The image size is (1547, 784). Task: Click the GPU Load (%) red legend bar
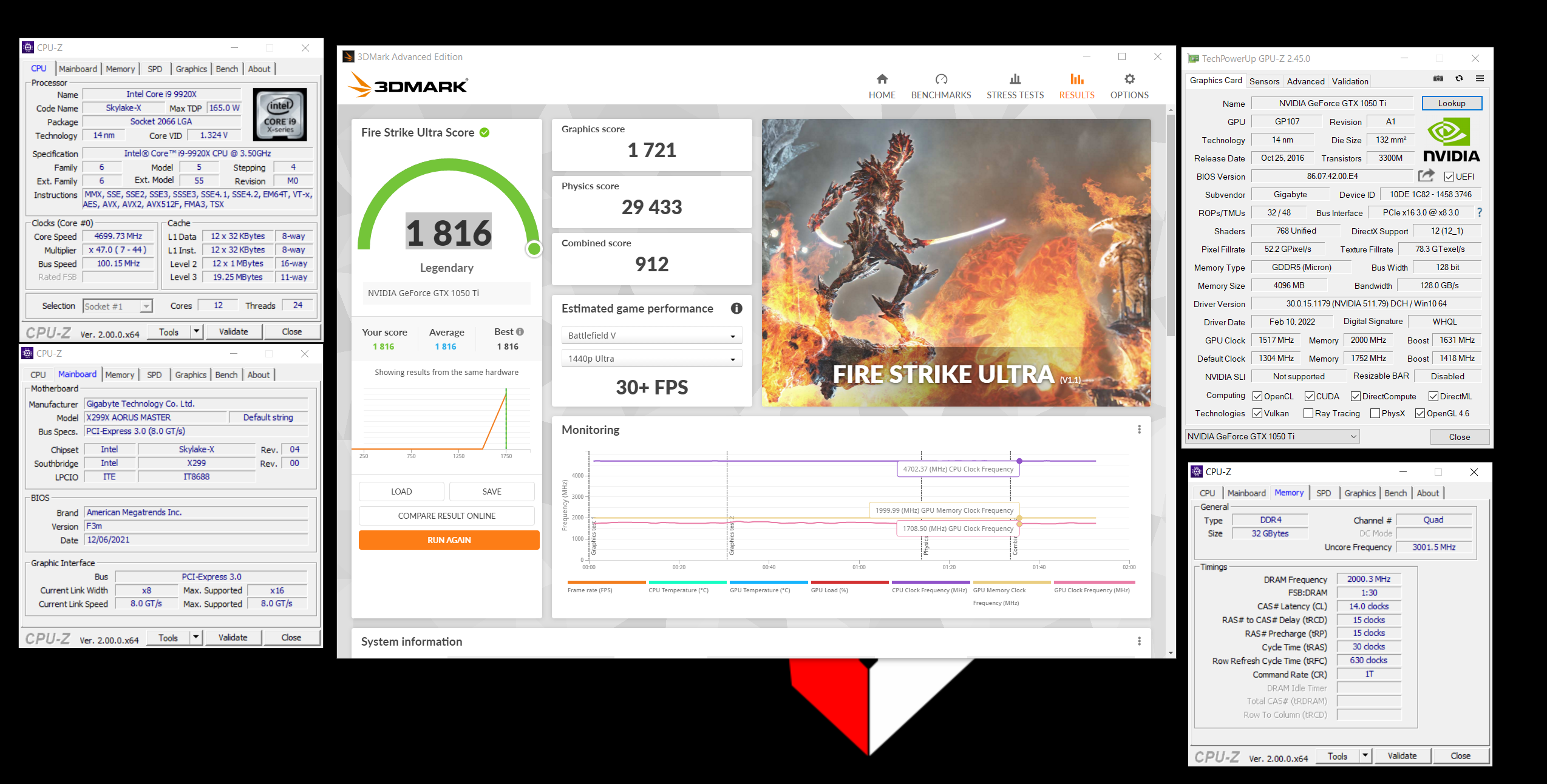pyautogui.click(x=849, y=582)
